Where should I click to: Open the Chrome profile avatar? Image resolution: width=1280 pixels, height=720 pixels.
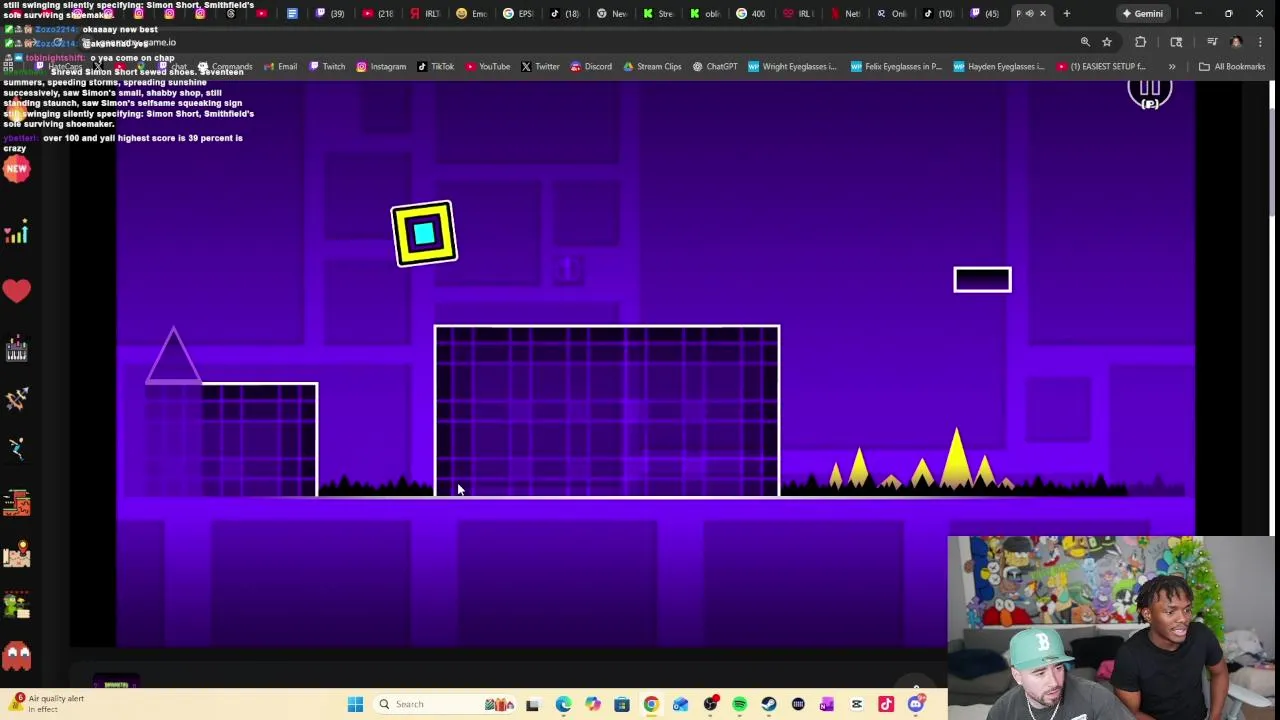click(x=1236, y=42)
